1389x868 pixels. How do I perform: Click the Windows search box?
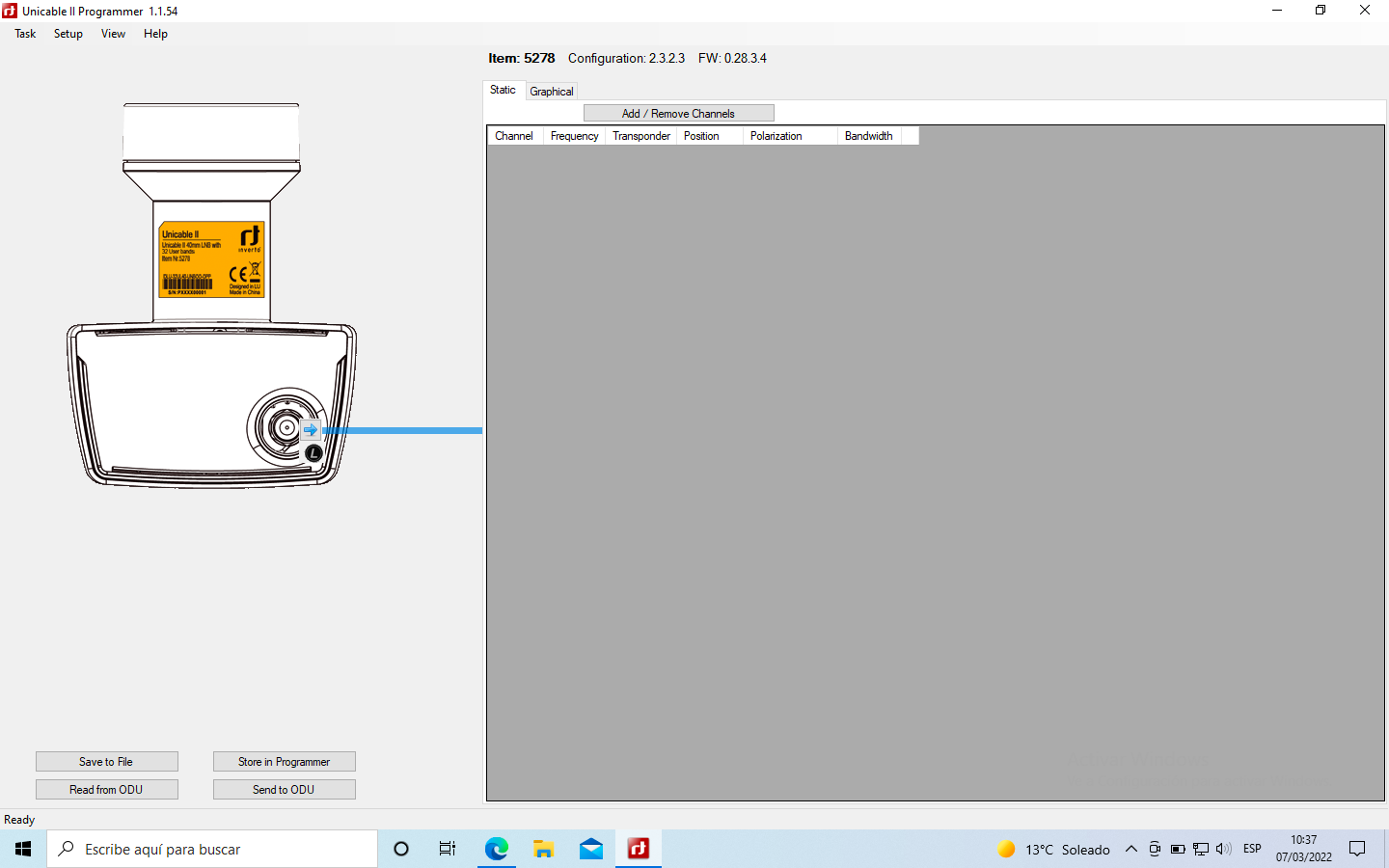coord(212,849)
